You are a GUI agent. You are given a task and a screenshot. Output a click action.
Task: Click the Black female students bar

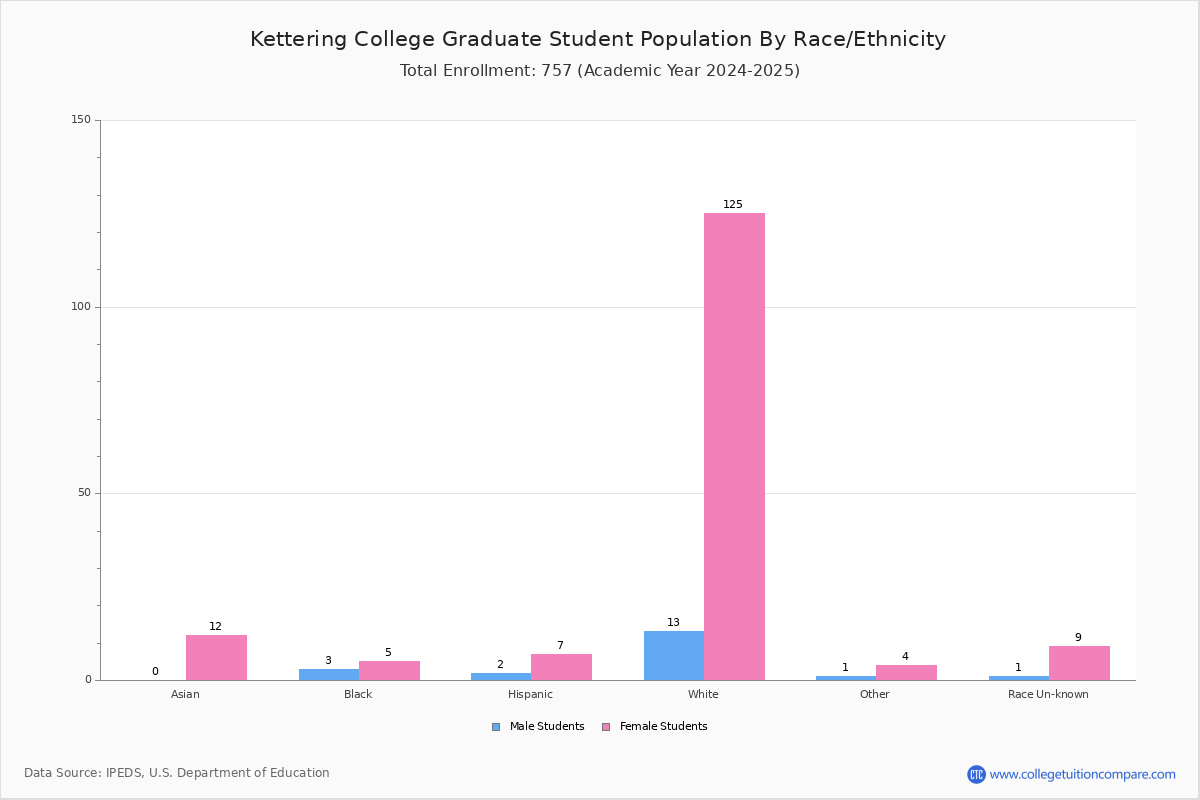[x=389, y=671]
